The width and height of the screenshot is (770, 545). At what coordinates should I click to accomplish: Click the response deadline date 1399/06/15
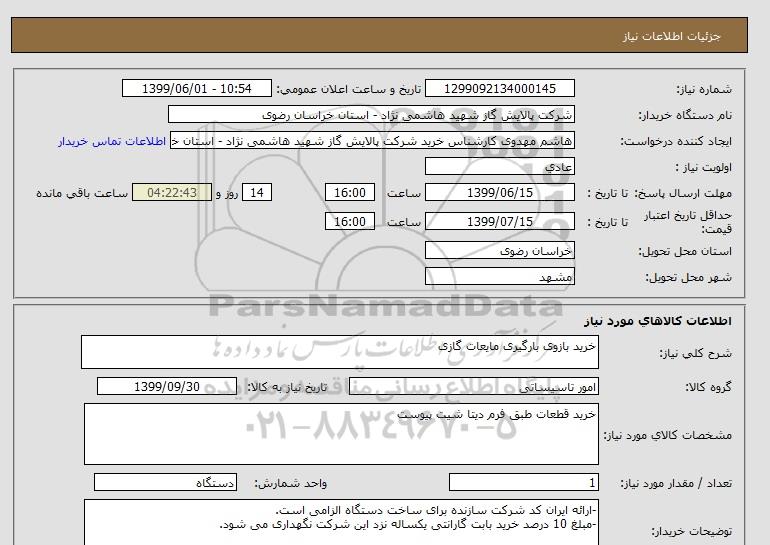499,192
